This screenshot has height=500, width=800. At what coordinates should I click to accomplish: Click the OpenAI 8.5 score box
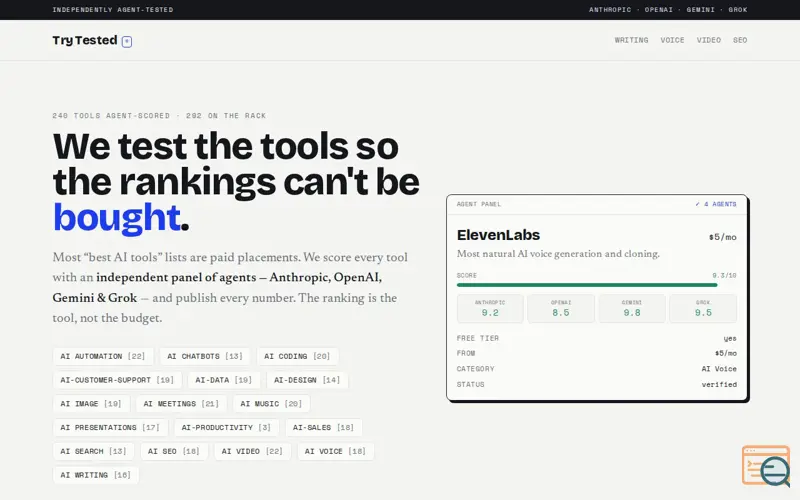point(561,309)
